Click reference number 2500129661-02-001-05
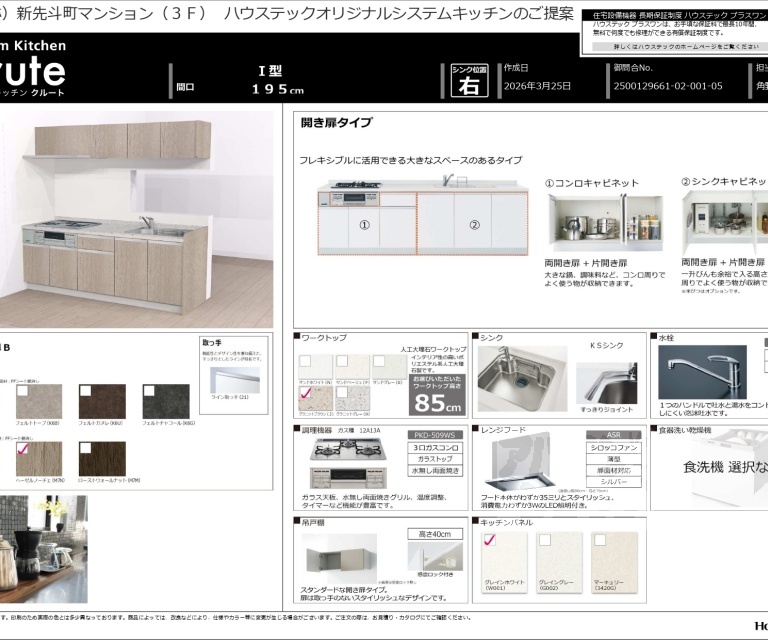 coord(668,86)
